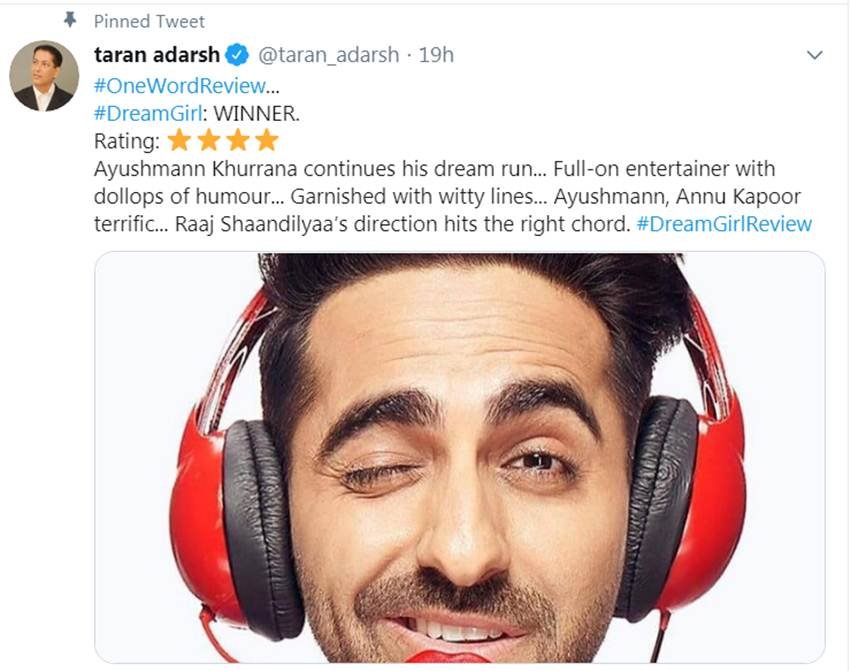Screen dimensions: 850x671
Task: Open the 19h timestamp link
Action: point(436,55)
